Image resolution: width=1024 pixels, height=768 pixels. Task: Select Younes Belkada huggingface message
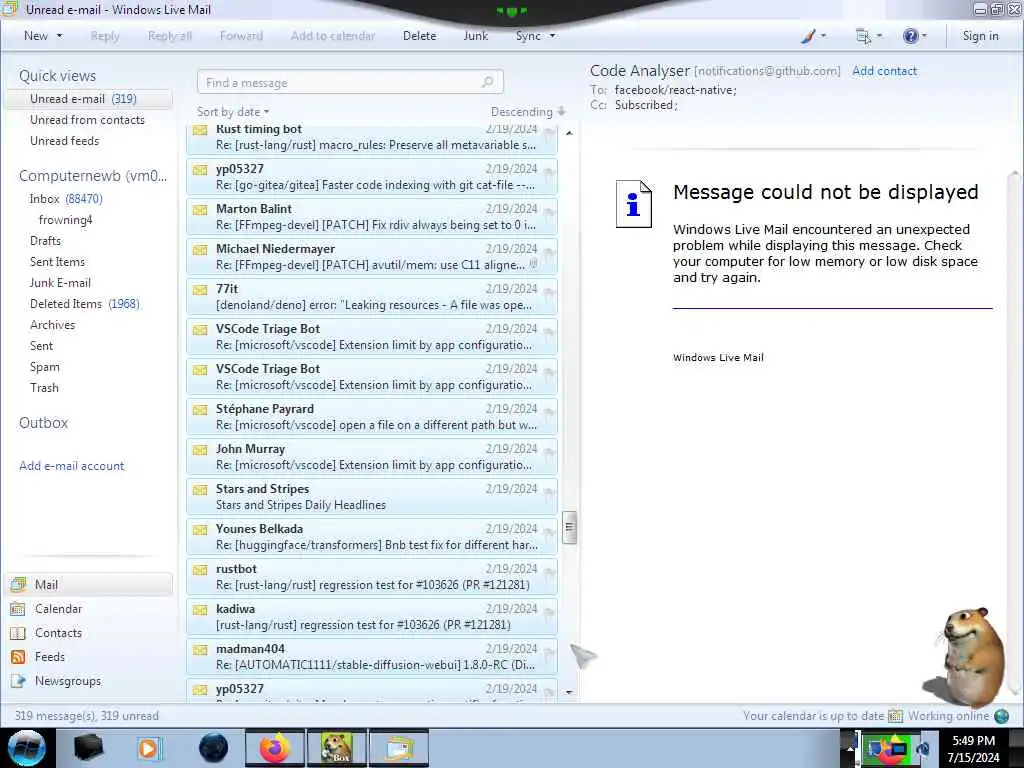pos(372,537)
